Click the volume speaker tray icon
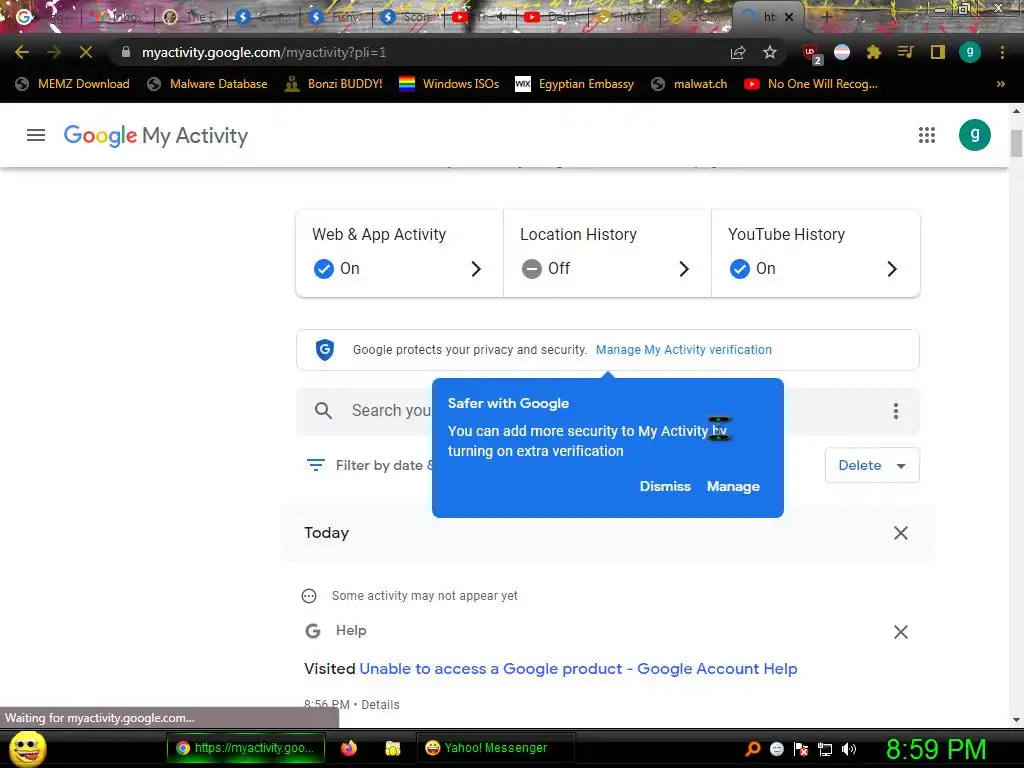1024x768 pixels. 849,749
